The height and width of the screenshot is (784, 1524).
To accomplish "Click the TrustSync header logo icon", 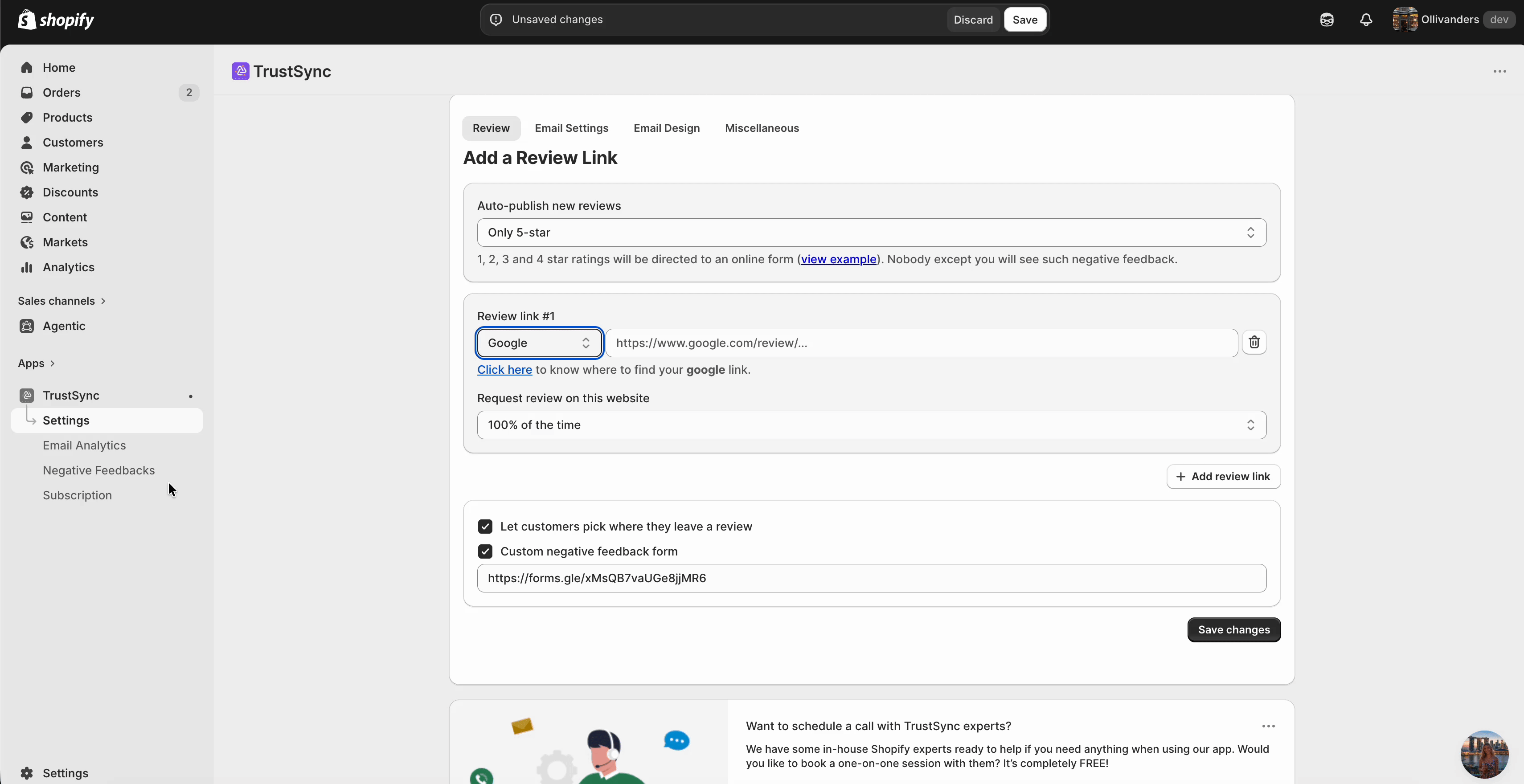I will [240, 71].
